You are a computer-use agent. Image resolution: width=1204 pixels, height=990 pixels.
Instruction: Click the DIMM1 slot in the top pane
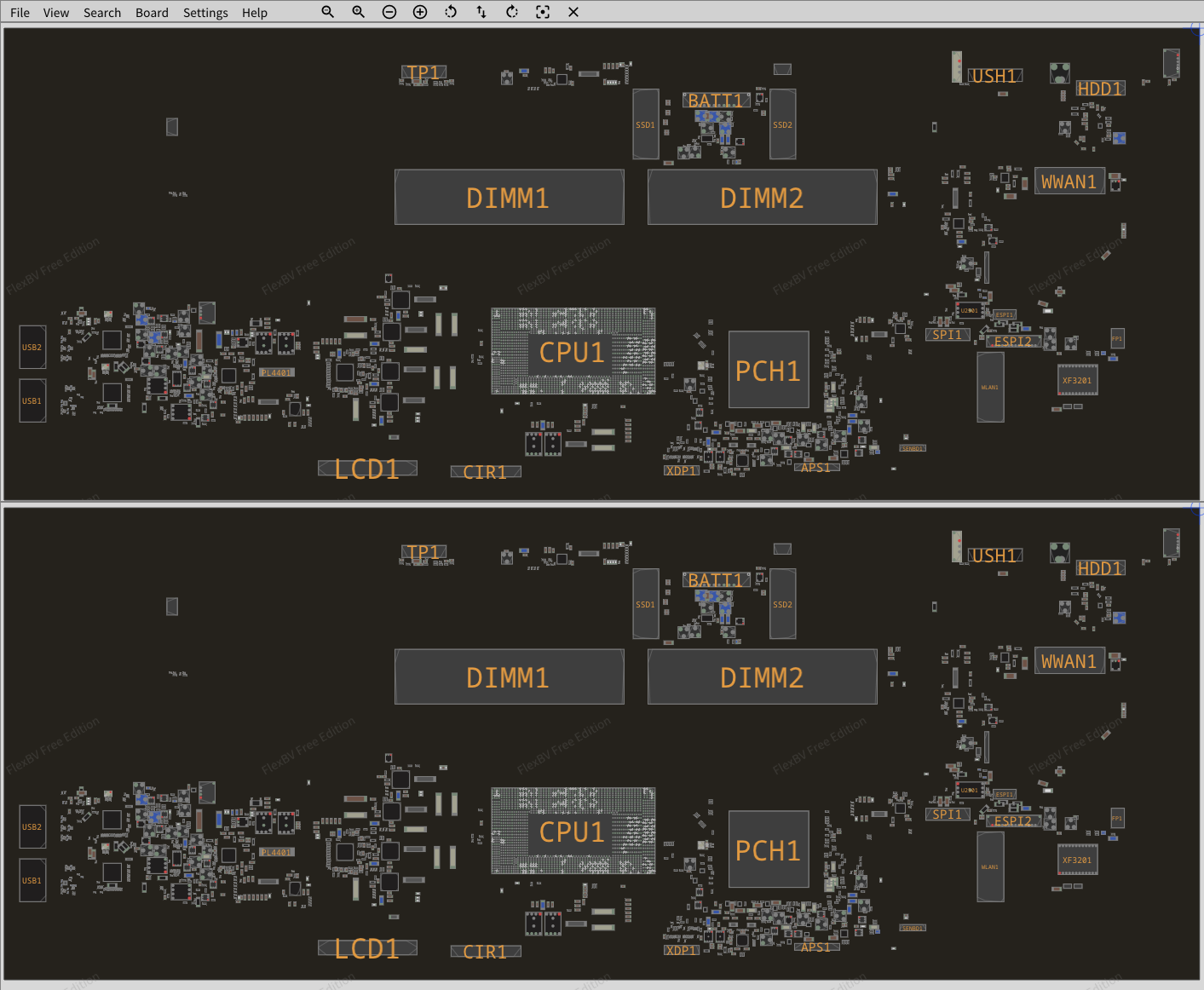(x=509, y=198)
